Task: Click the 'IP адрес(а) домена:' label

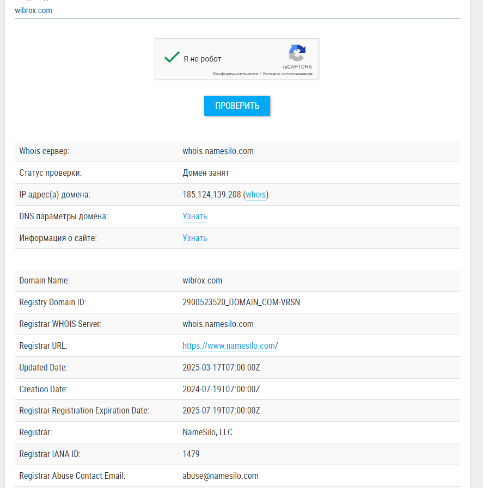Action: pyautogui.click(x=55, y=194)
